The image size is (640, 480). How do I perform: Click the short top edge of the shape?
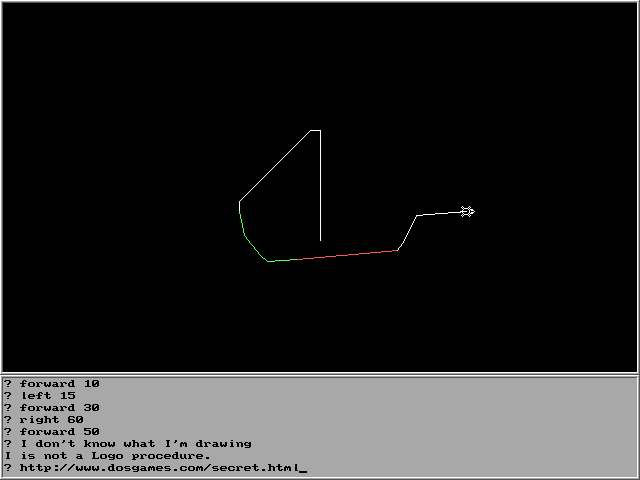(x=315, y=130)
